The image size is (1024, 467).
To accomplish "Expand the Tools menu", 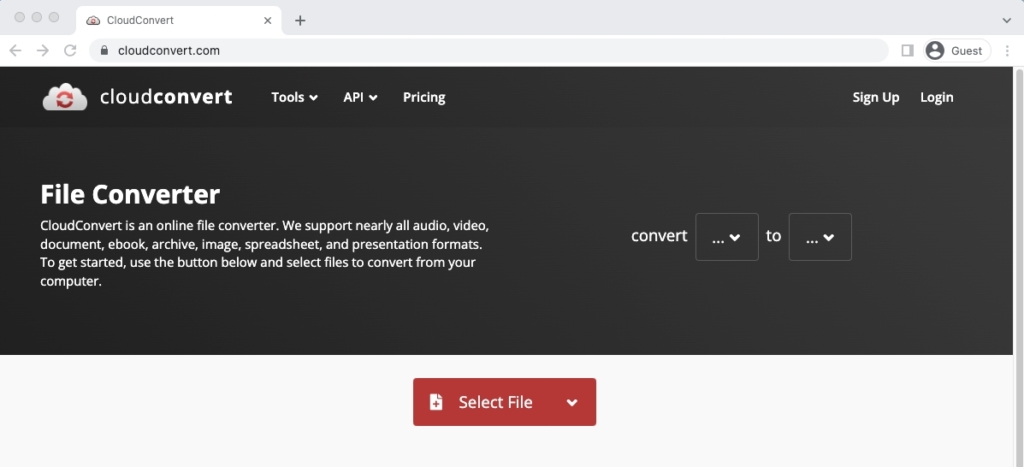I will [x=295, y=97].
